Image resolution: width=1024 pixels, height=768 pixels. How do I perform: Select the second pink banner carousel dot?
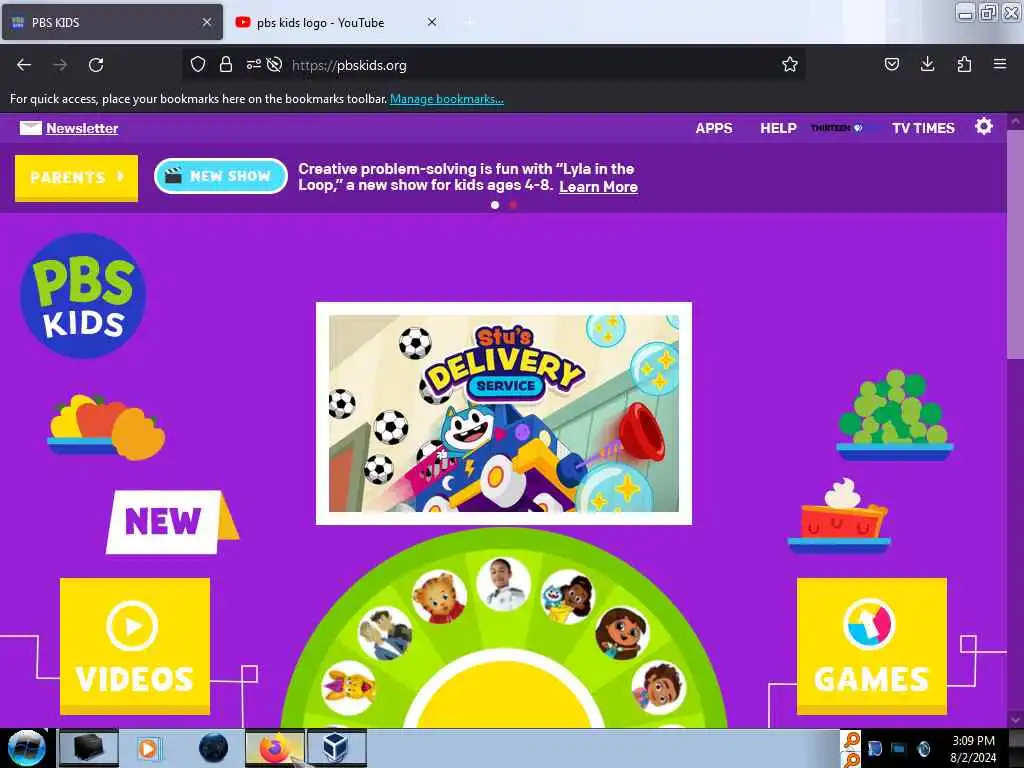click(x=513, y=205)
